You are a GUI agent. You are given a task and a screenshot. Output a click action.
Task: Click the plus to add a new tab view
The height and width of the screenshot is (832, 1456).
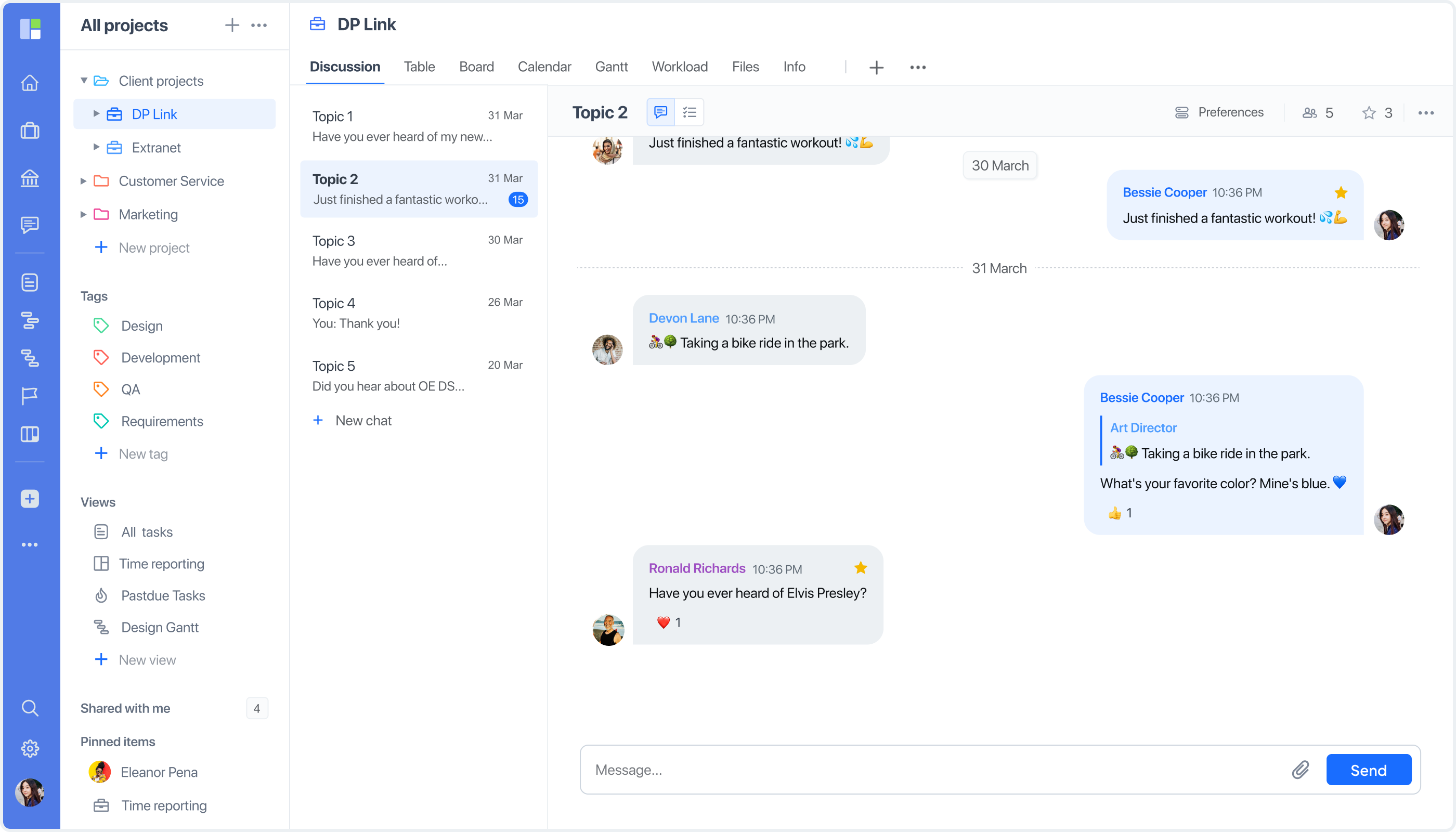pyautogui.click(x=876, y=68)
